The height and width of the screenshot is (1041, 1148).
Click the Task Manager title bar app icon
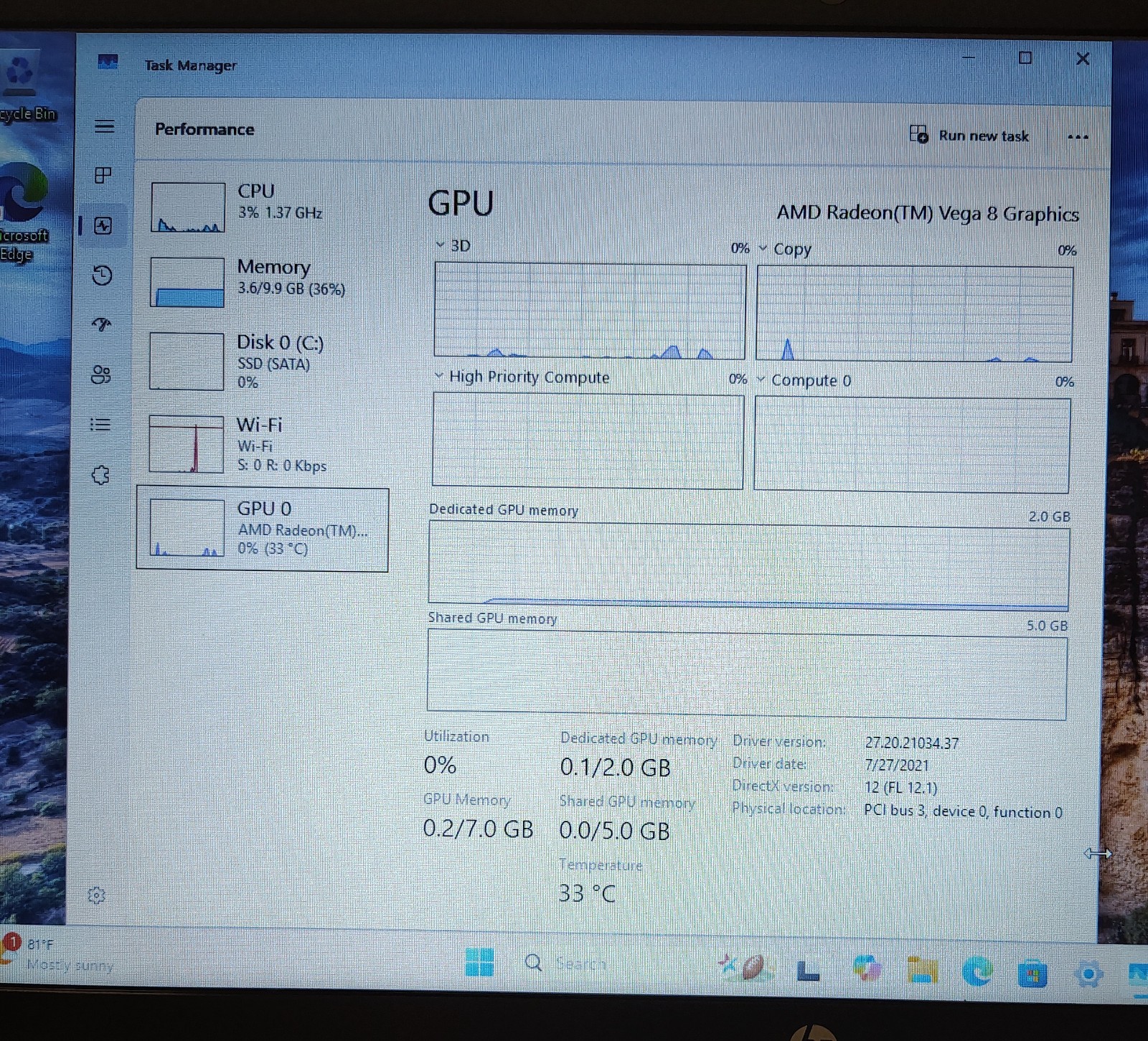pos(108,62)
